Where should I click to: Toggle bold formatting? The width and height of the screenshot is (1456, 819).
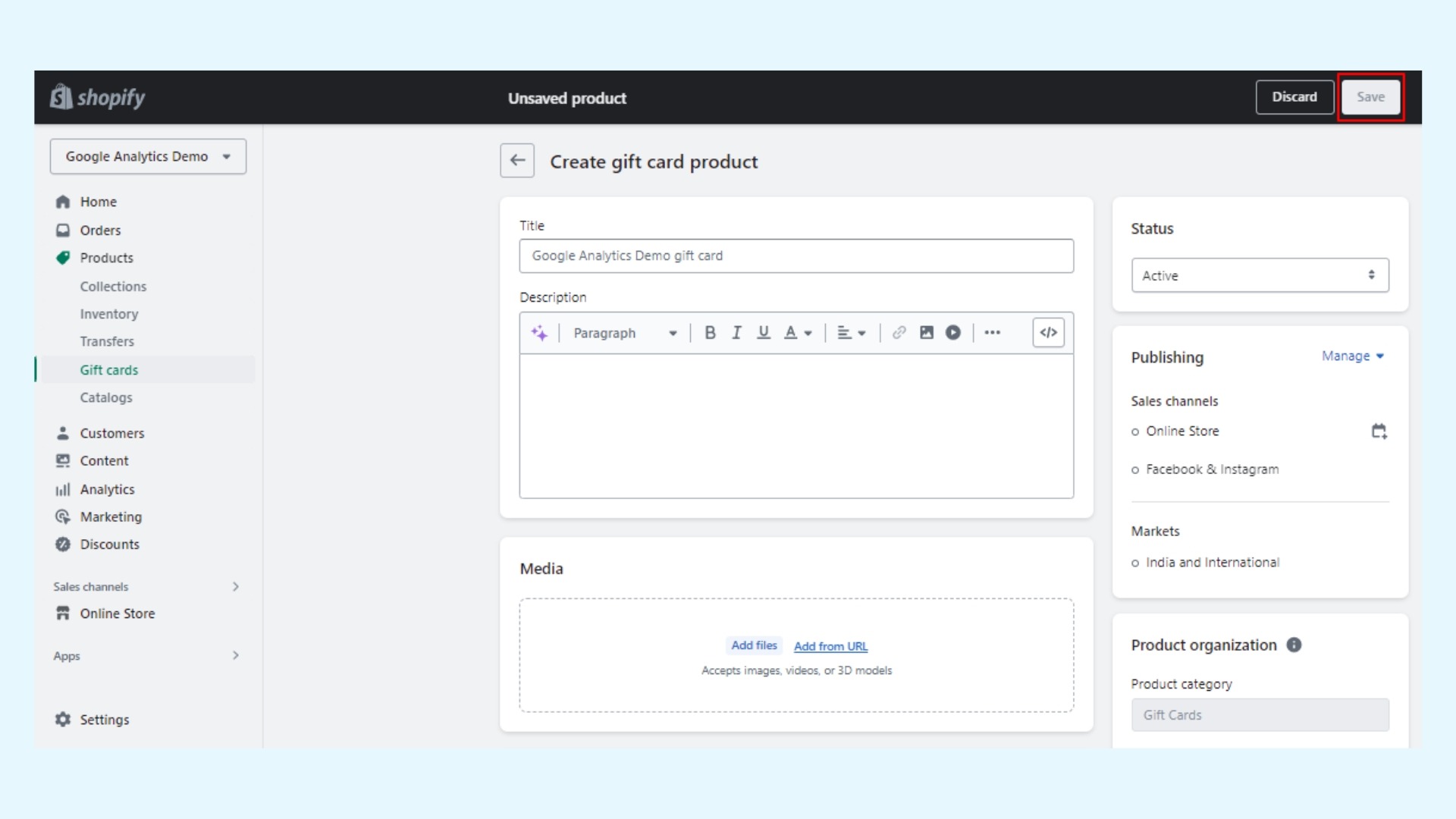pyautogui.click(x=710, y=333)
